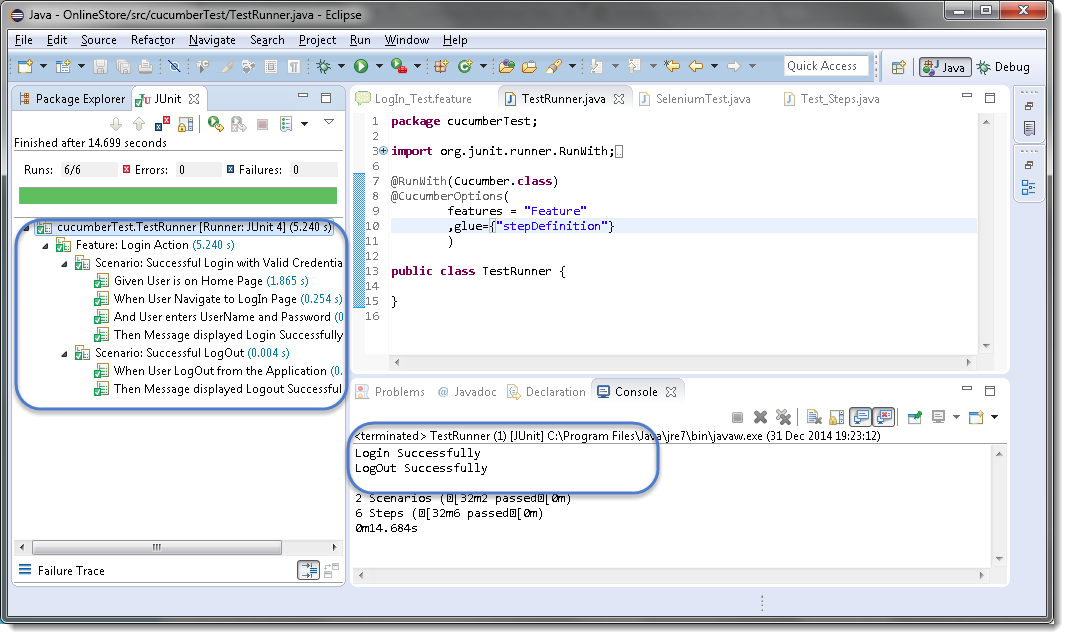Image resolution: width=1069 pixels, height=639 pixels.
Task: Click the Quick Access input field
Action: tap(826, 66)
